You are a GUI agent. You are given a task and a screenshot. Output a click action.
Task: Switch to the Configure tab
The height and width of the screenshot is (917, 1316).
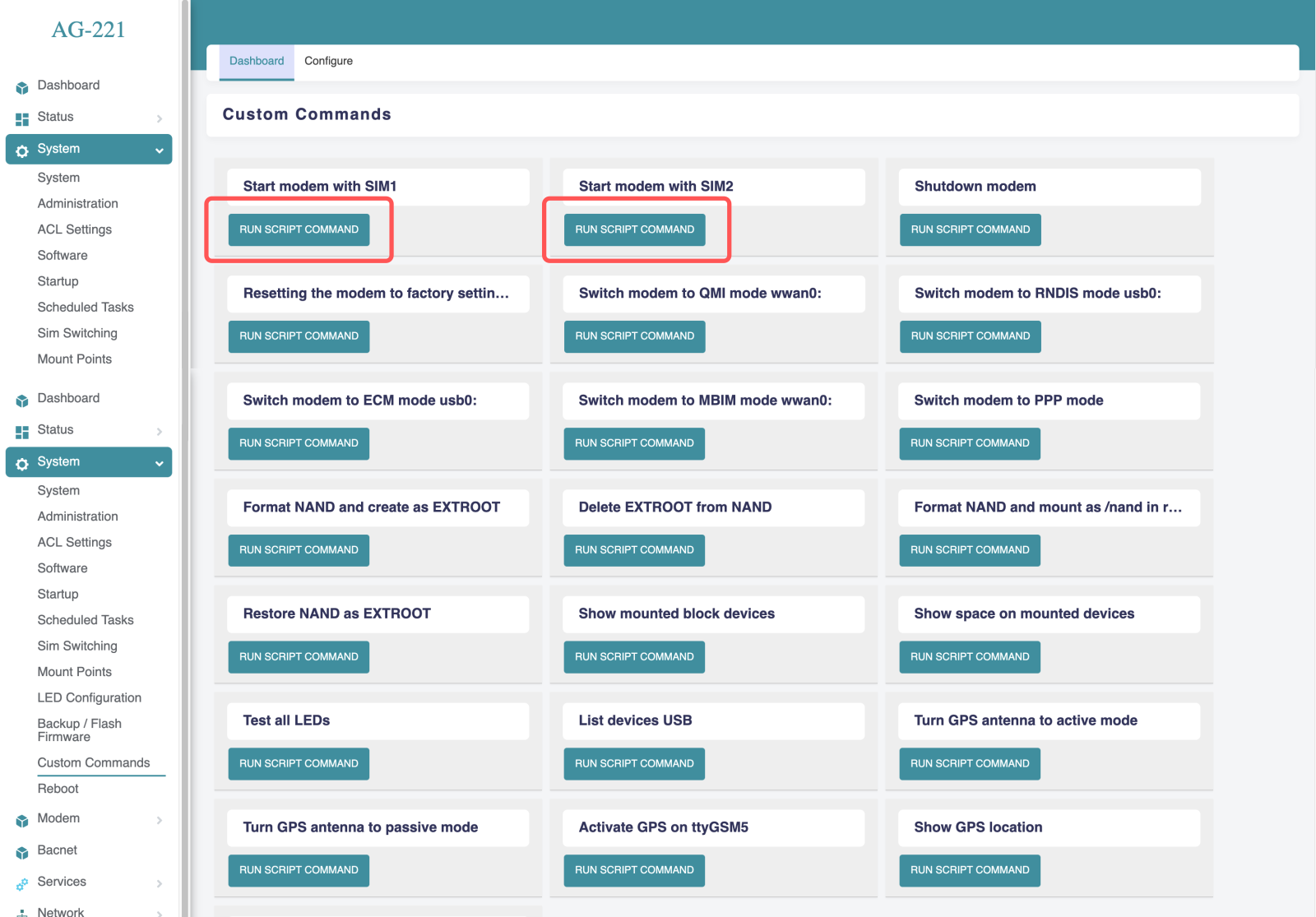tap(328, 60)
